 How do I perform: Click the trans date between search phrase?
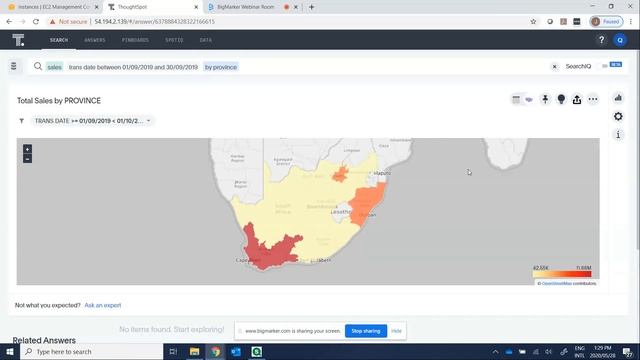133,67
